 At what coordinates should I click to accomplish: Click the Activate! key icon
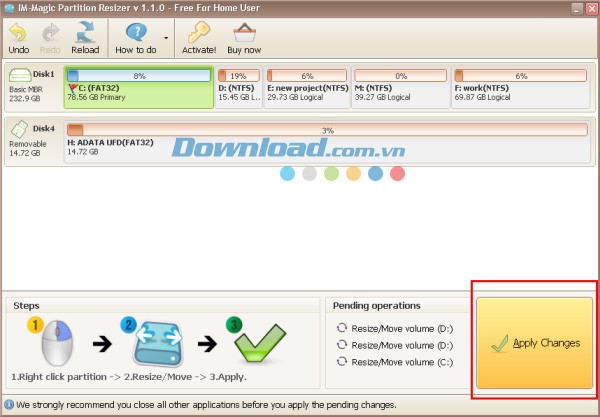point(199,33)
